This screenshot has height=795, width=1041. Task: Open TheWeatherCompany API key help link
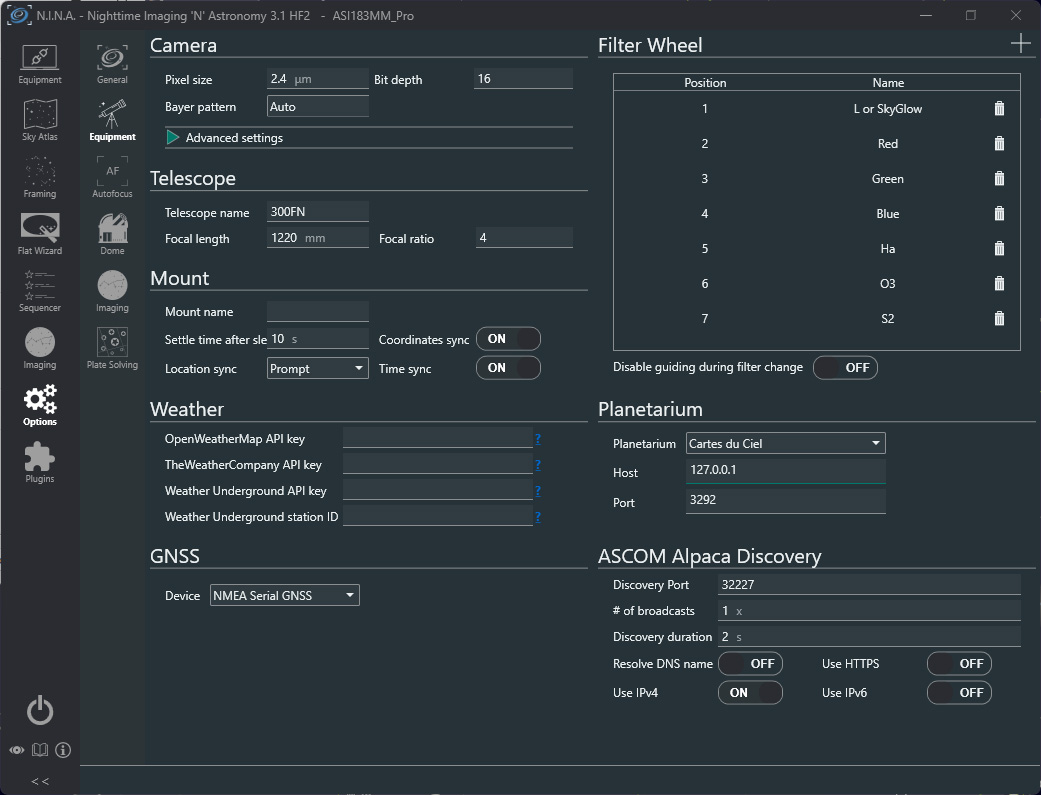(x=538, y=465)
